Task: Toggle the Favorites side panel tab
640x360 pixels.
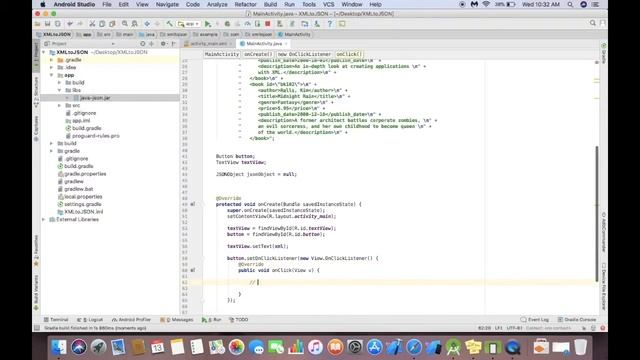Action: click(x=36, y=251)
